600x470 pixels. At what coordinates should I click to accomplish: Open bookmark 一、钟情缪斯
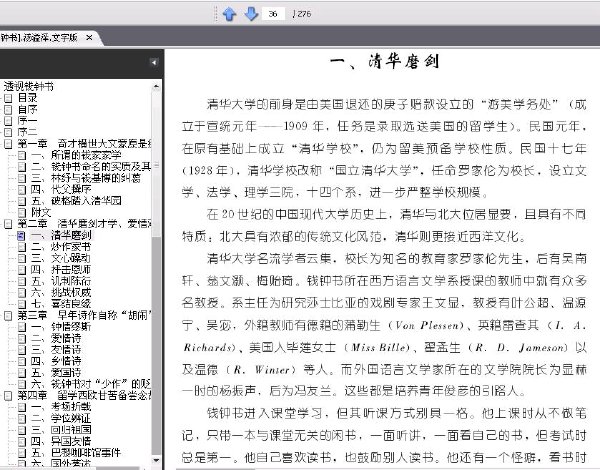61,327
